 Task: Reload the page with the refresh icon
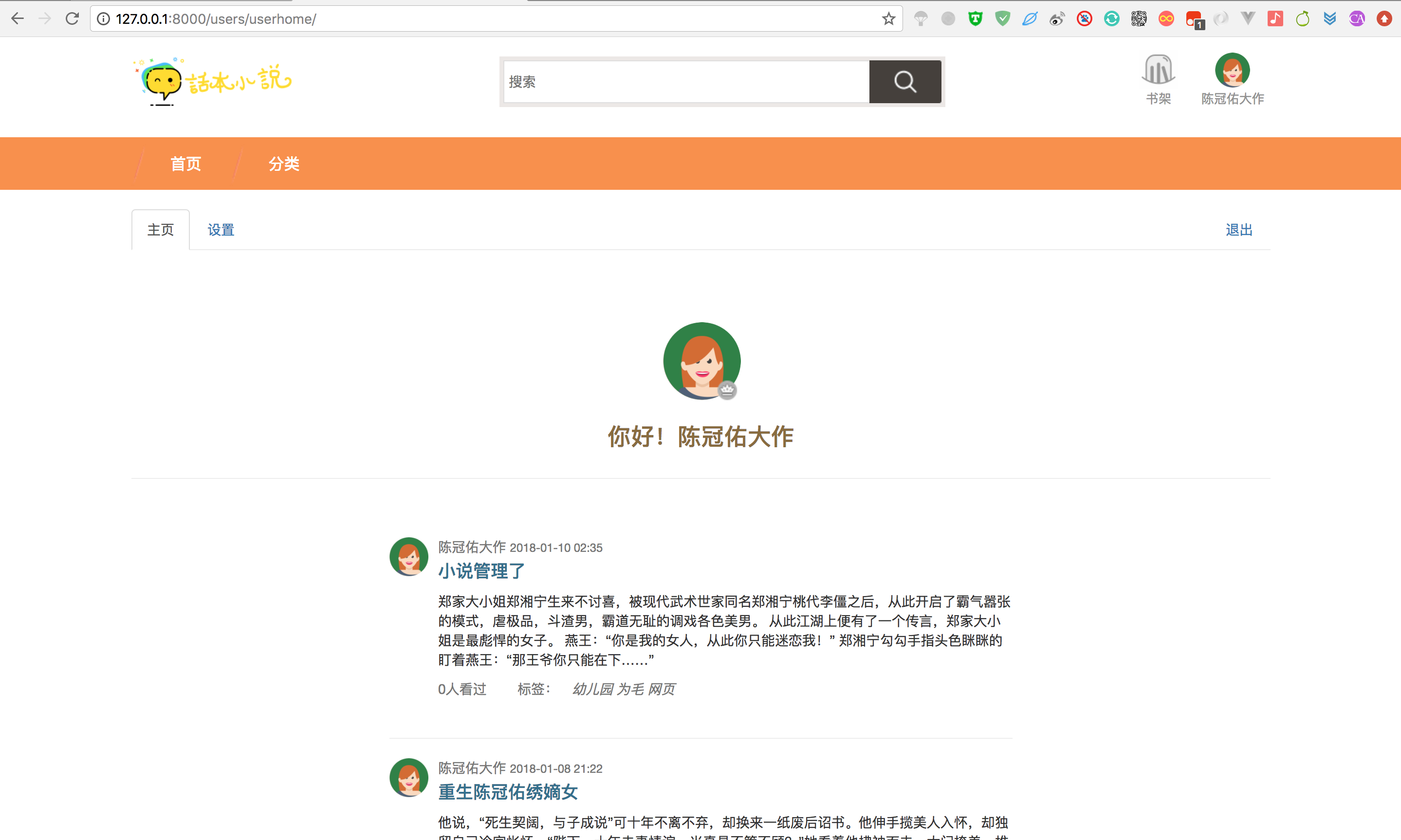[72, 18]
